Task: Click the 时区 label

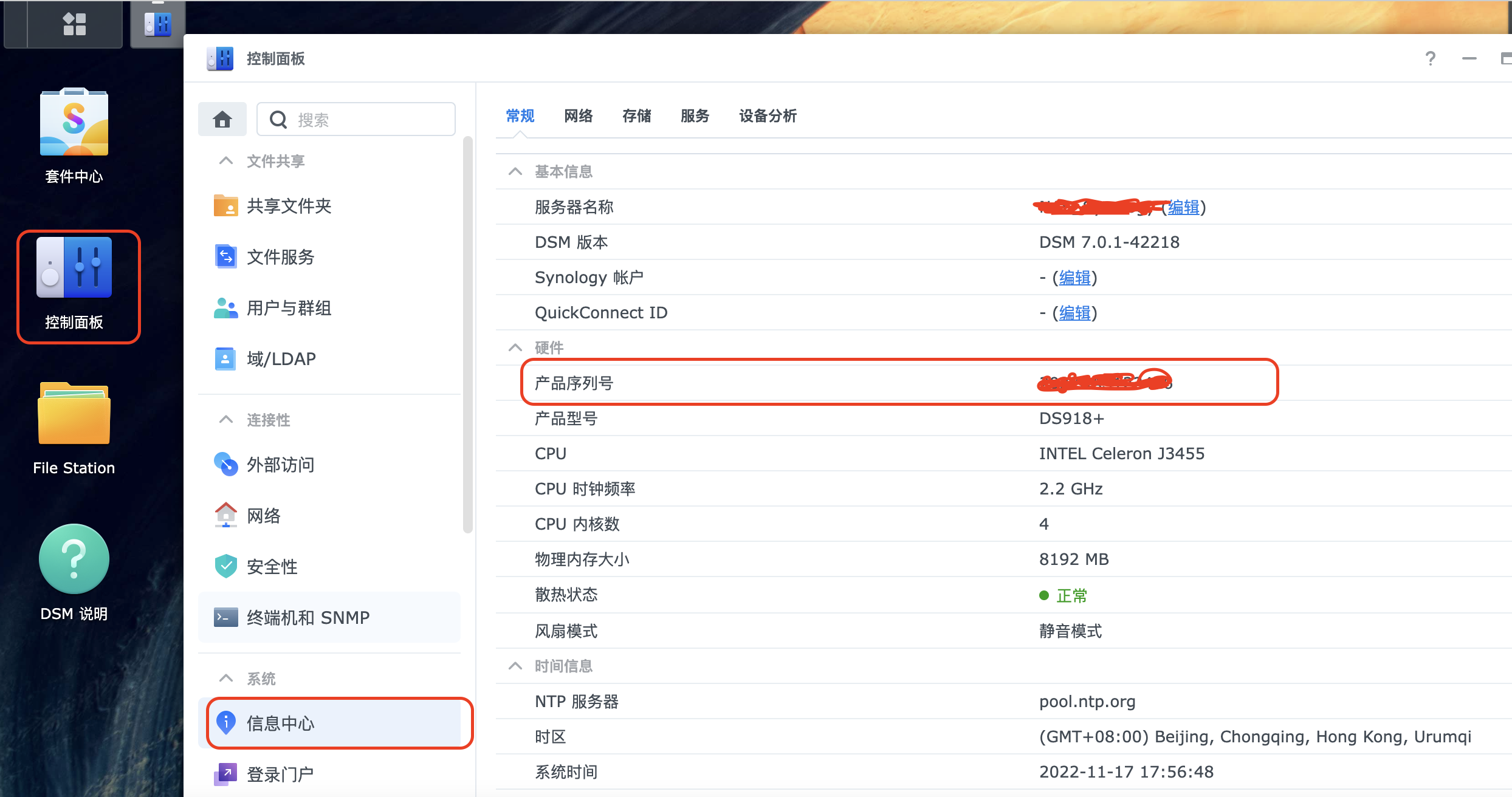Action: [551, 737]
